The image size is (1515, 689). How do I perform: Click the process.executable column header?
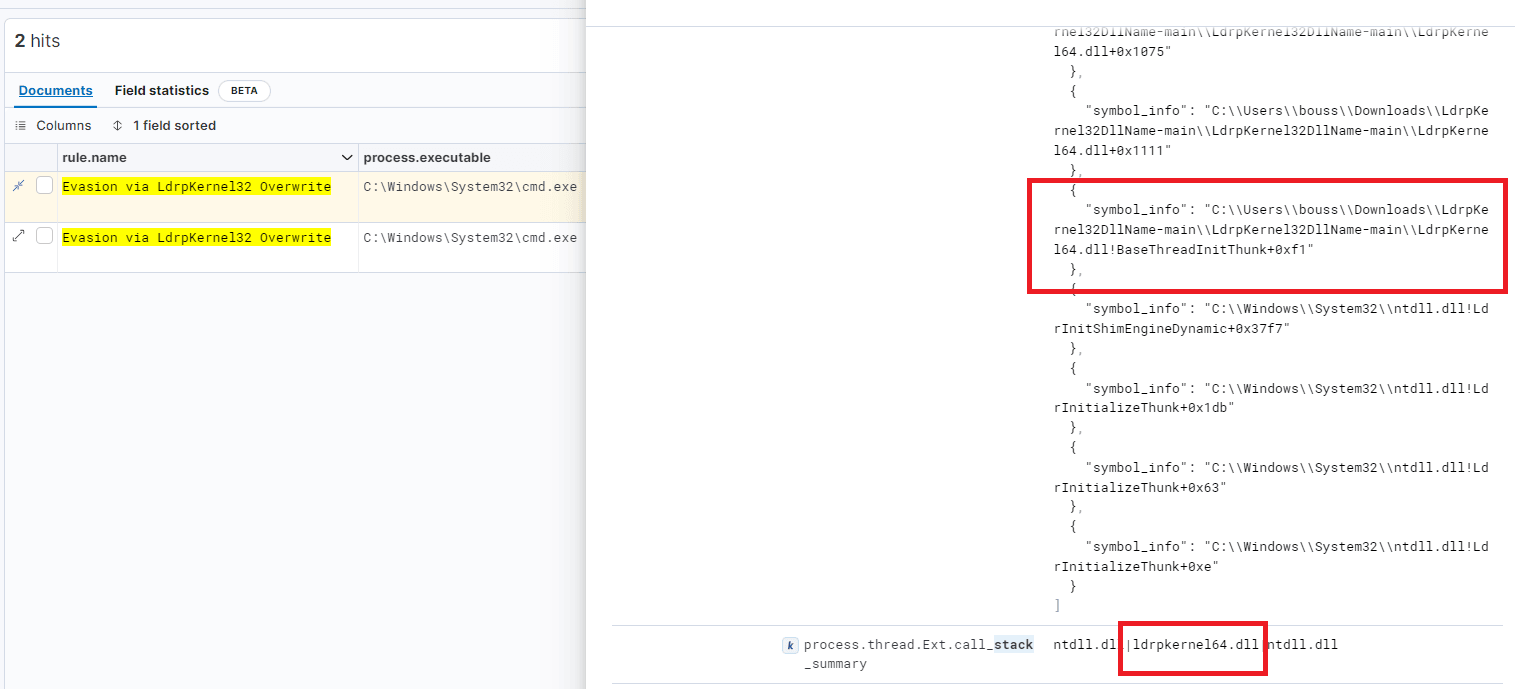(x=427, y=158)
